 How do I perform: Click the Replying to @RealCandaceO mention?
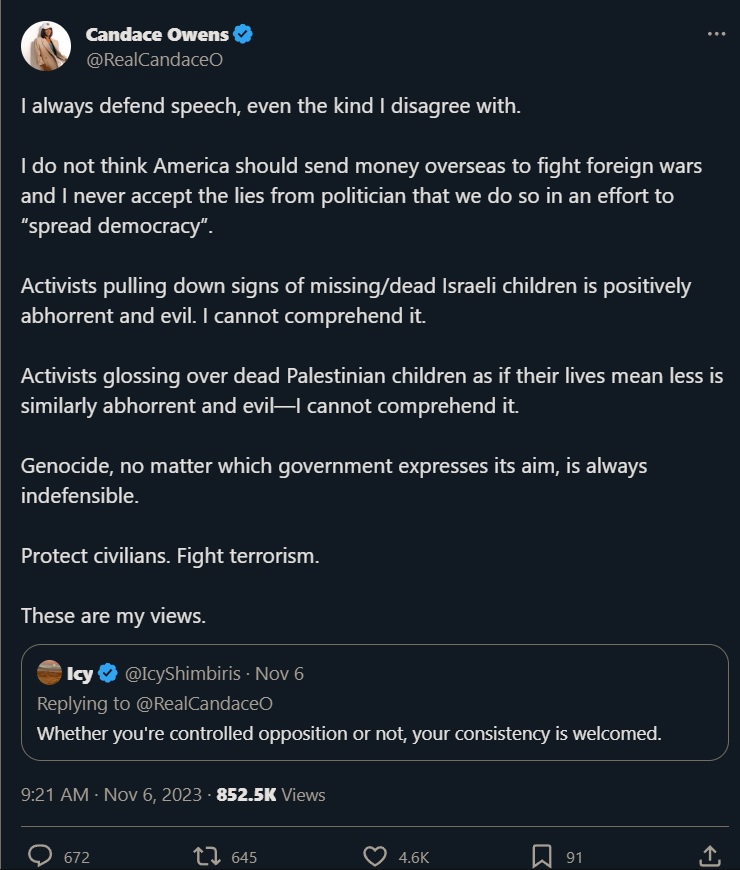pyautogui.click(x=204, y=703)
